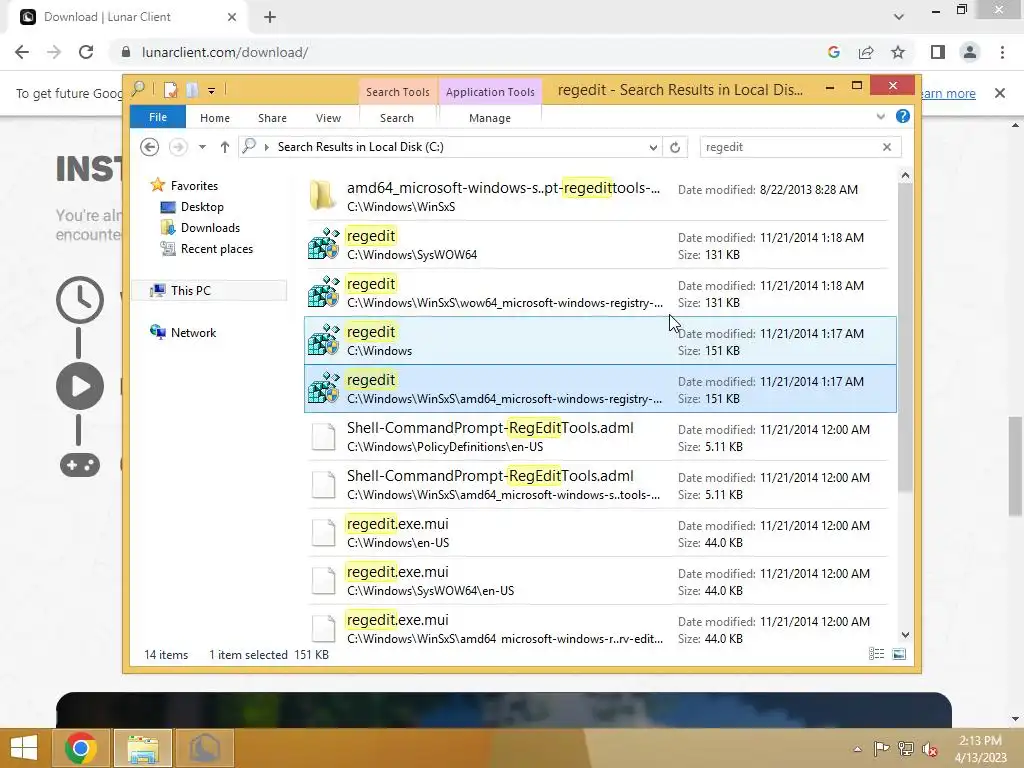Open Chrome side panel
This screenshot has width=1024, height=768.
point(938,52)
